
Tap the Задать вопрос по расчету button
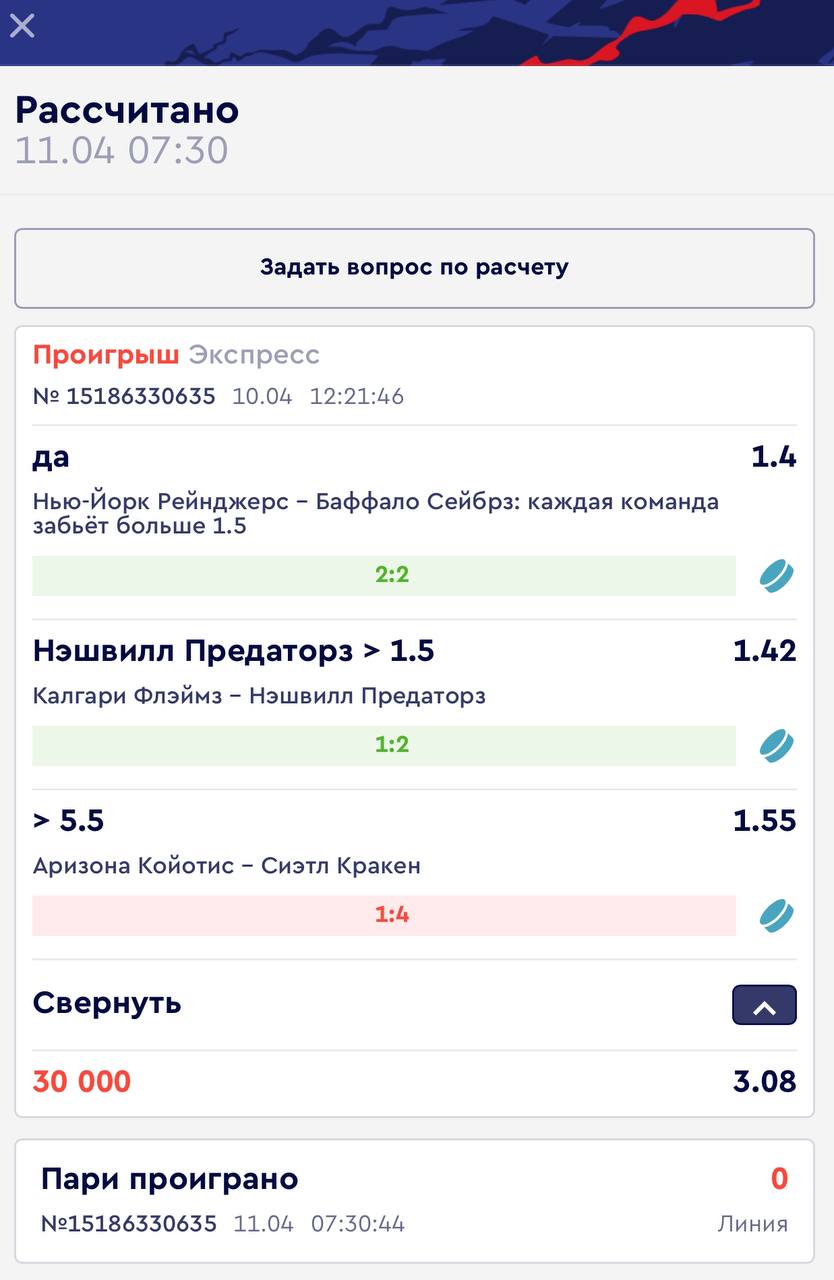[414, 268]
